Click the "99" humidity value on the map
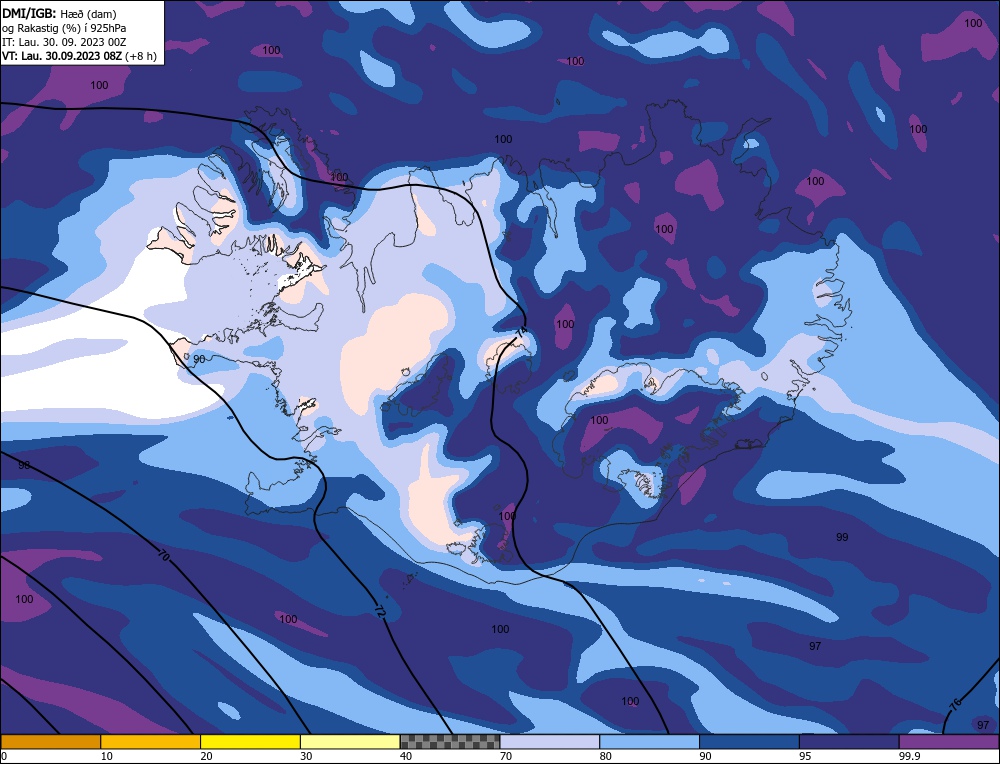This screenshot has height=764, width=1000. 842,537
